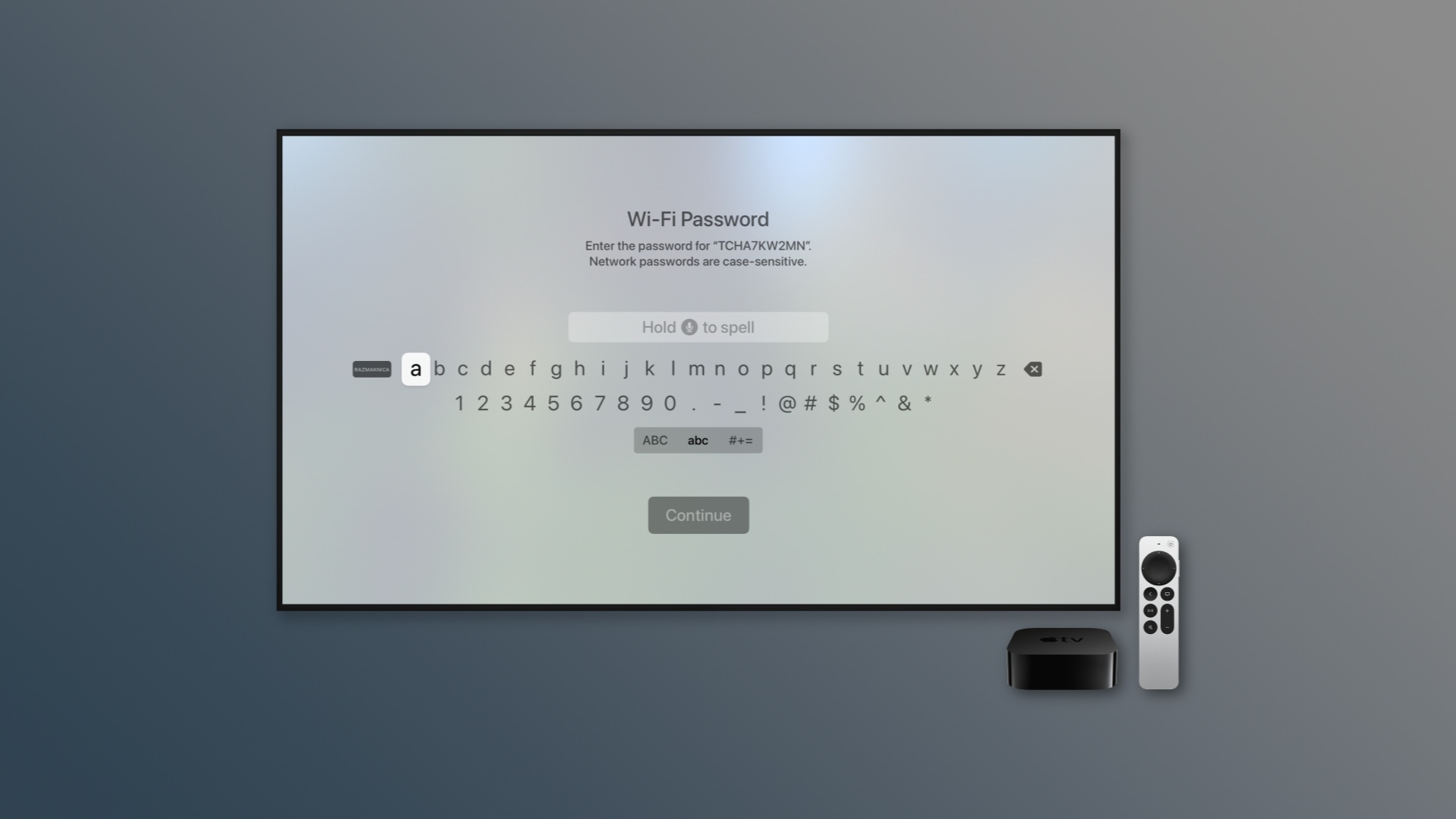The image size is (1456, 819).
Task: Toggle to #+= special characters layout
Action: pyautogui.click(x=740, y=440)
